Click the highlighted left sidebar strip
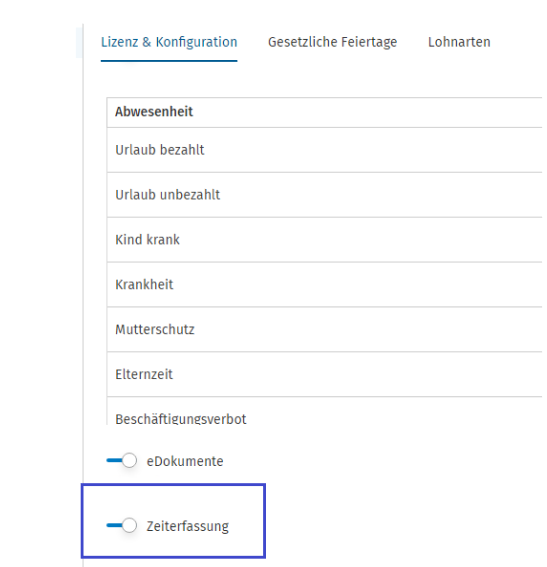Image resolution: width=547 pixels, height=567 pixels. (79, 42)
